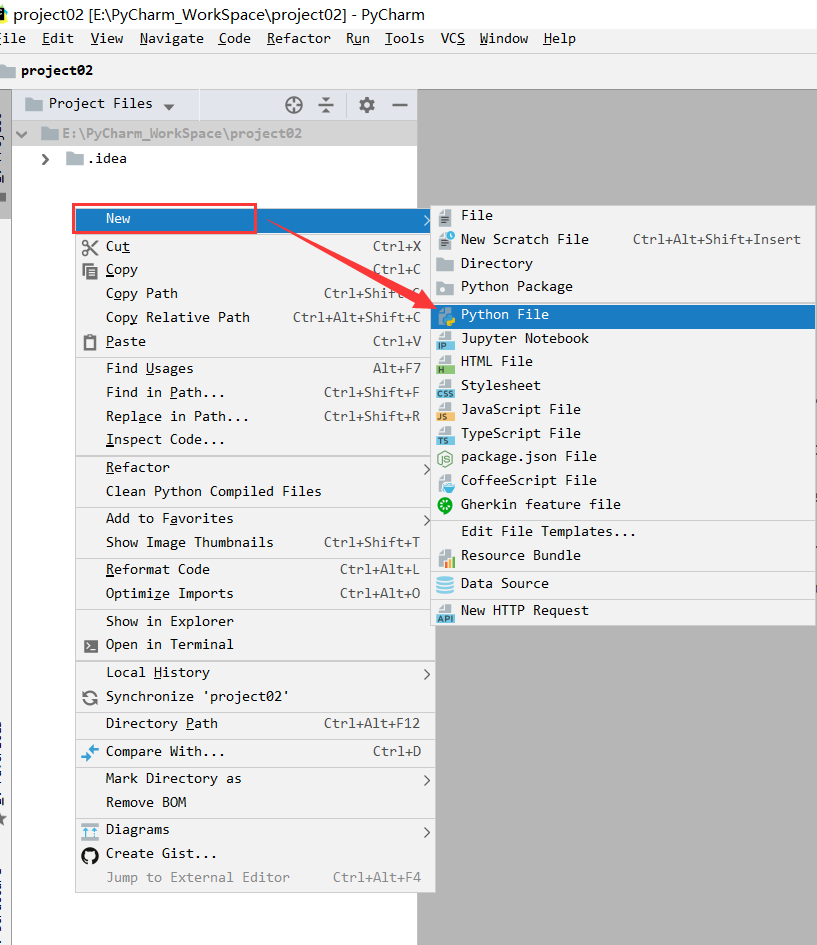Open the Edit menu in menu bar
This screenshot has height=945, width=817.
click(58, 39)
